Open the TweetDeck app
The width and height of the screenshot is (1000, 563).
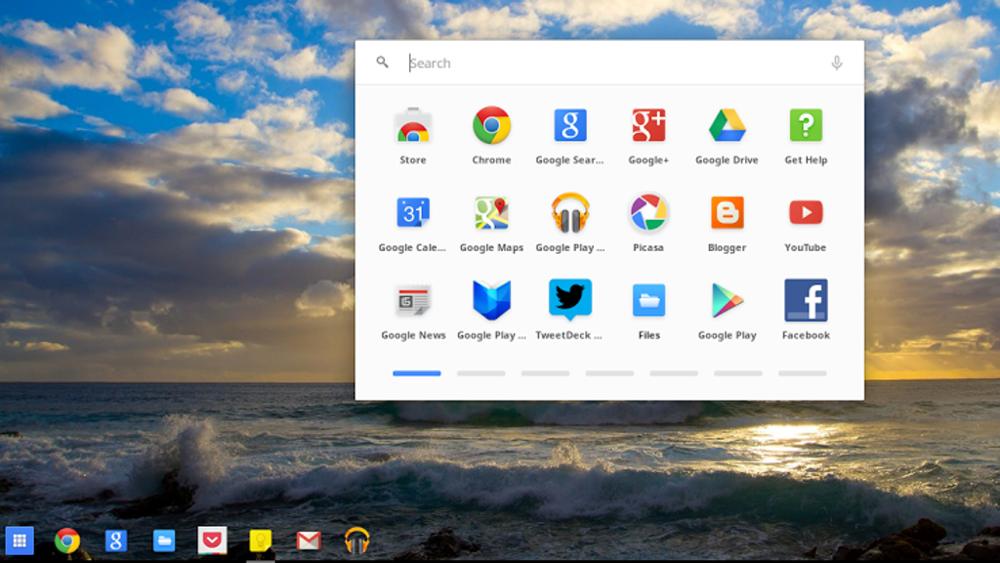point(570,300)
